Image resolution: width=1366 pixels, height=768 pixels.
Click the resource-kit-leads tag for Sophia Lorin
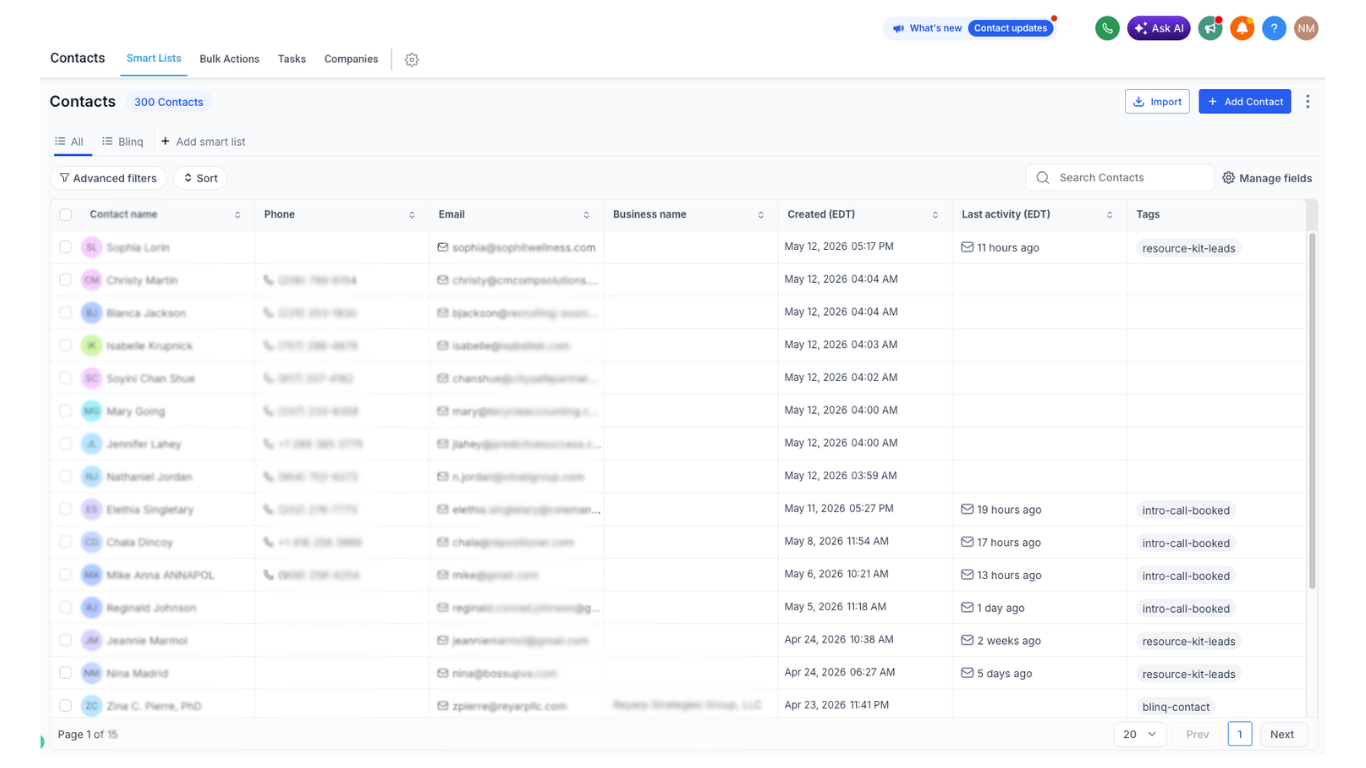tap(1189, 248)
